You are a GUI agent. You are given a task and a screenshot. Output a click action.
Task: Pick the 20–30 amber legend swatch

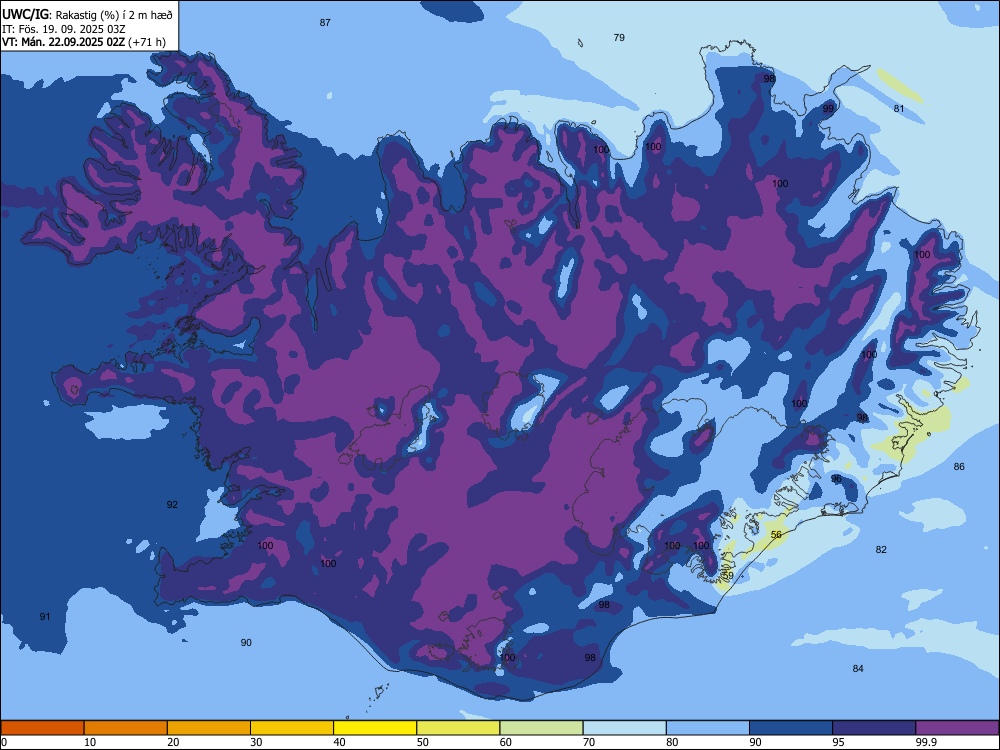coord(209,728)
